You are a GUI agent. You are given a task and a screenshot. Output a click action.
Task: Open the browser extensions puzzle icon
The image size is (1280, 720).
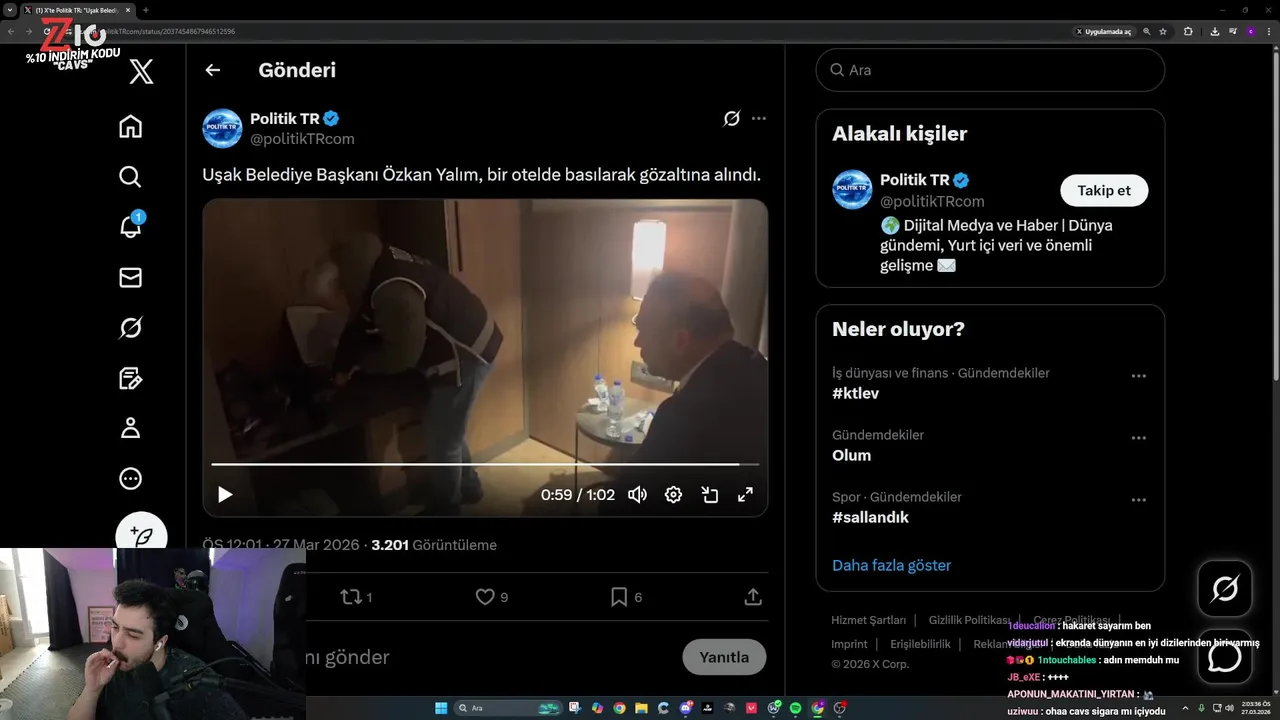[x=1188, y=31]
